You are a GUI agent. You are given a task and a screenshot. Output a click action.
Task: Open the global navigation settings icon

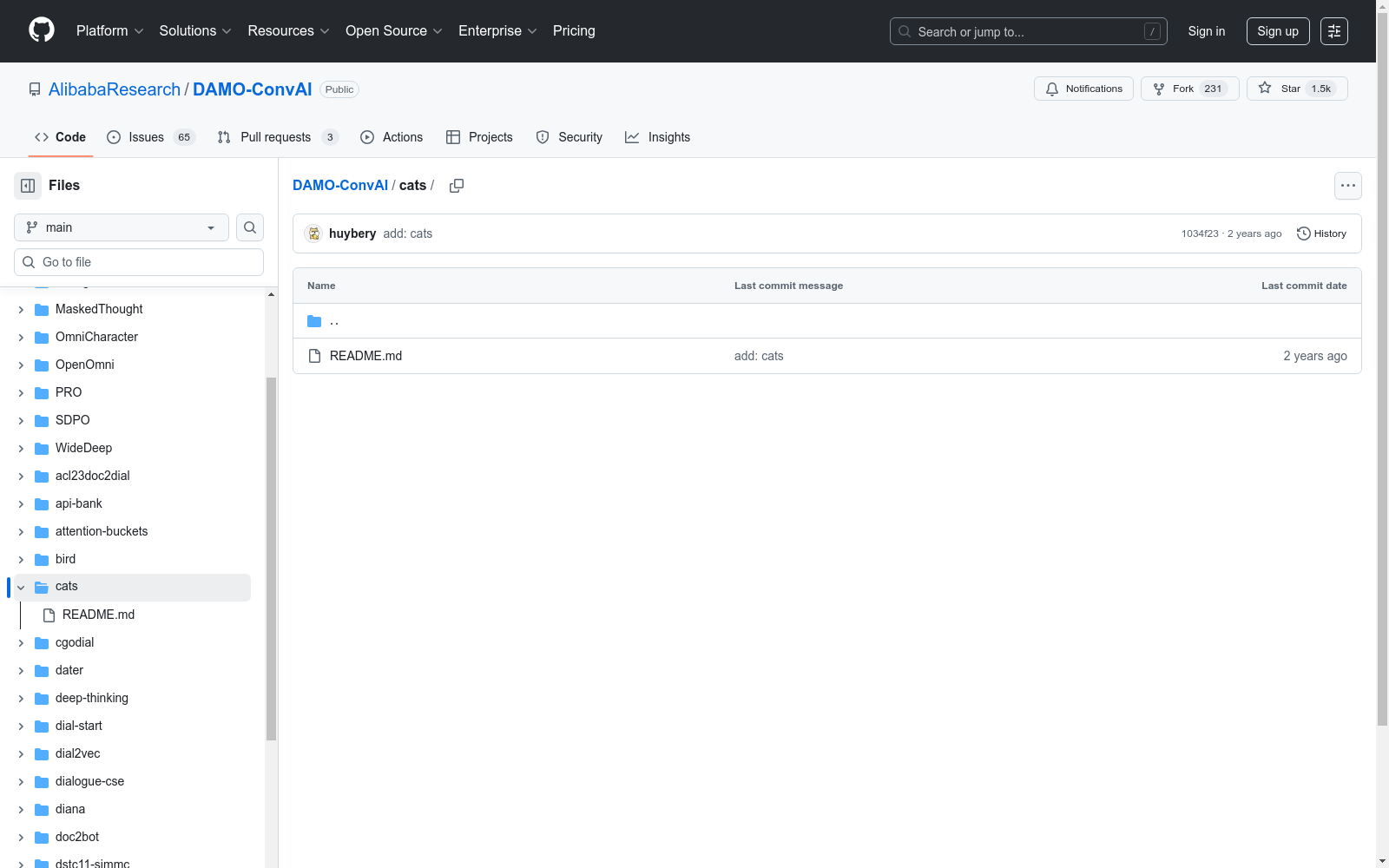[1334, 31]
